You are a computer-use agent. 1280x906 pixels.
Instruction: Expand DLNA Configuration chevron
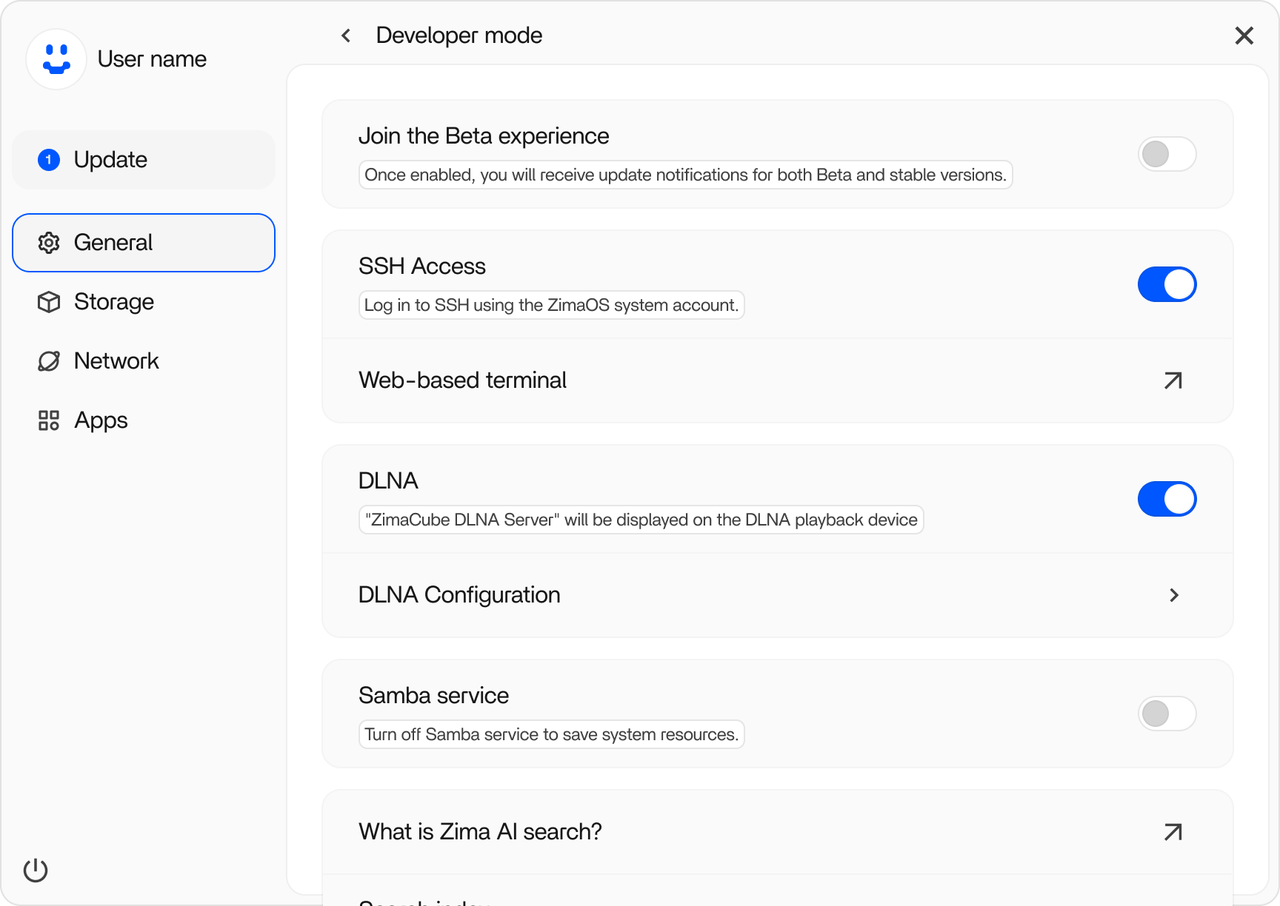pos(1174,595)
